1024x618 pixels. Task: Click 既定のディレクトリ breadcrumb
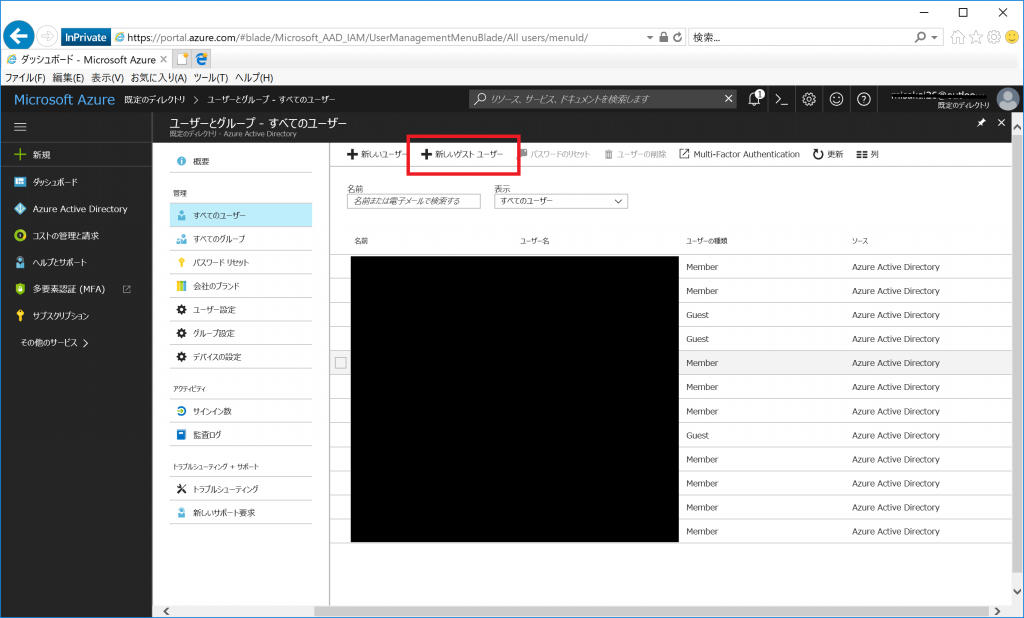(x=155, y=99)
